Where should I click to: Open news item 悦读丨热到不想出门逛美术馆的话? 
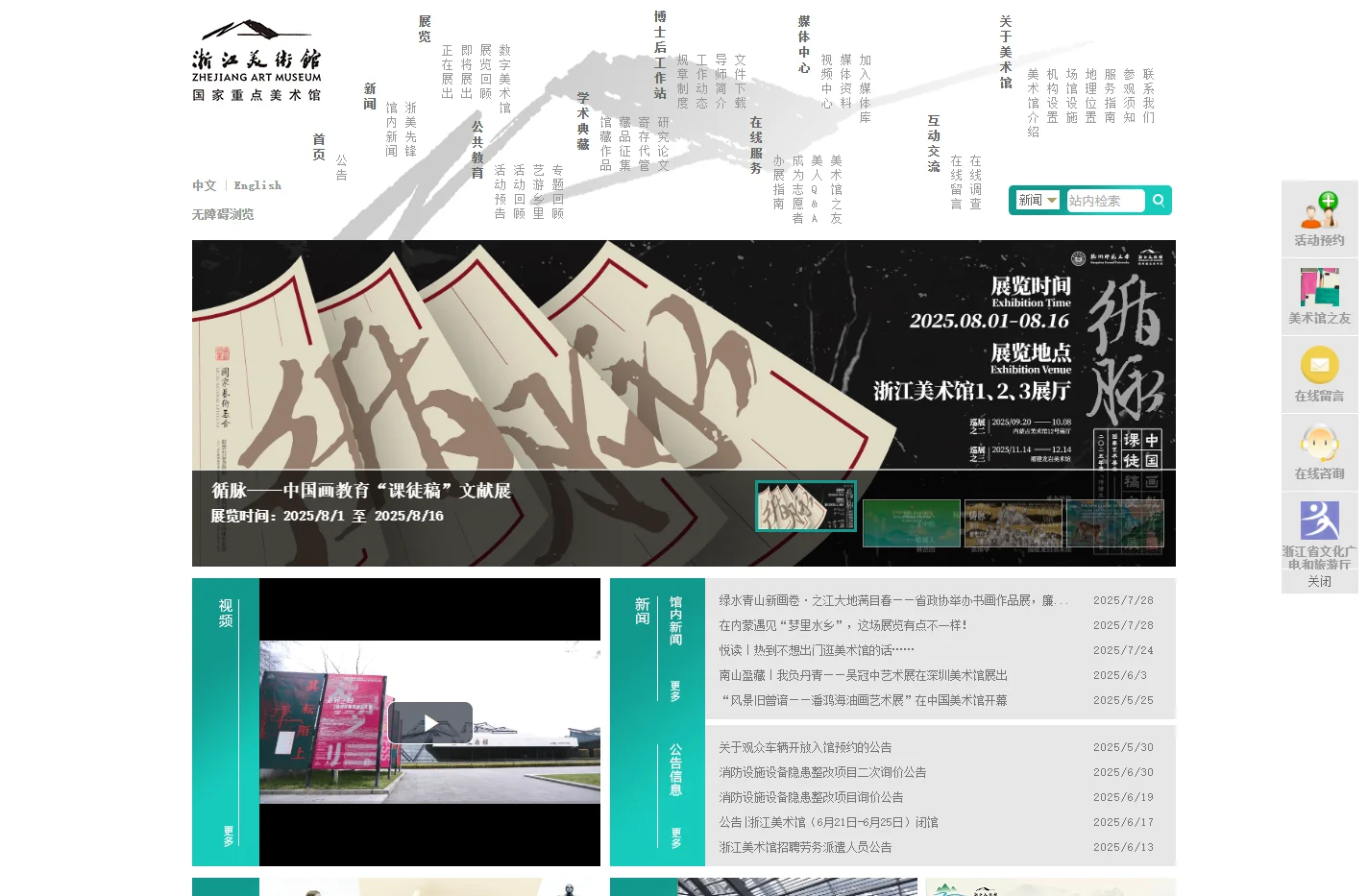[817, 650]
